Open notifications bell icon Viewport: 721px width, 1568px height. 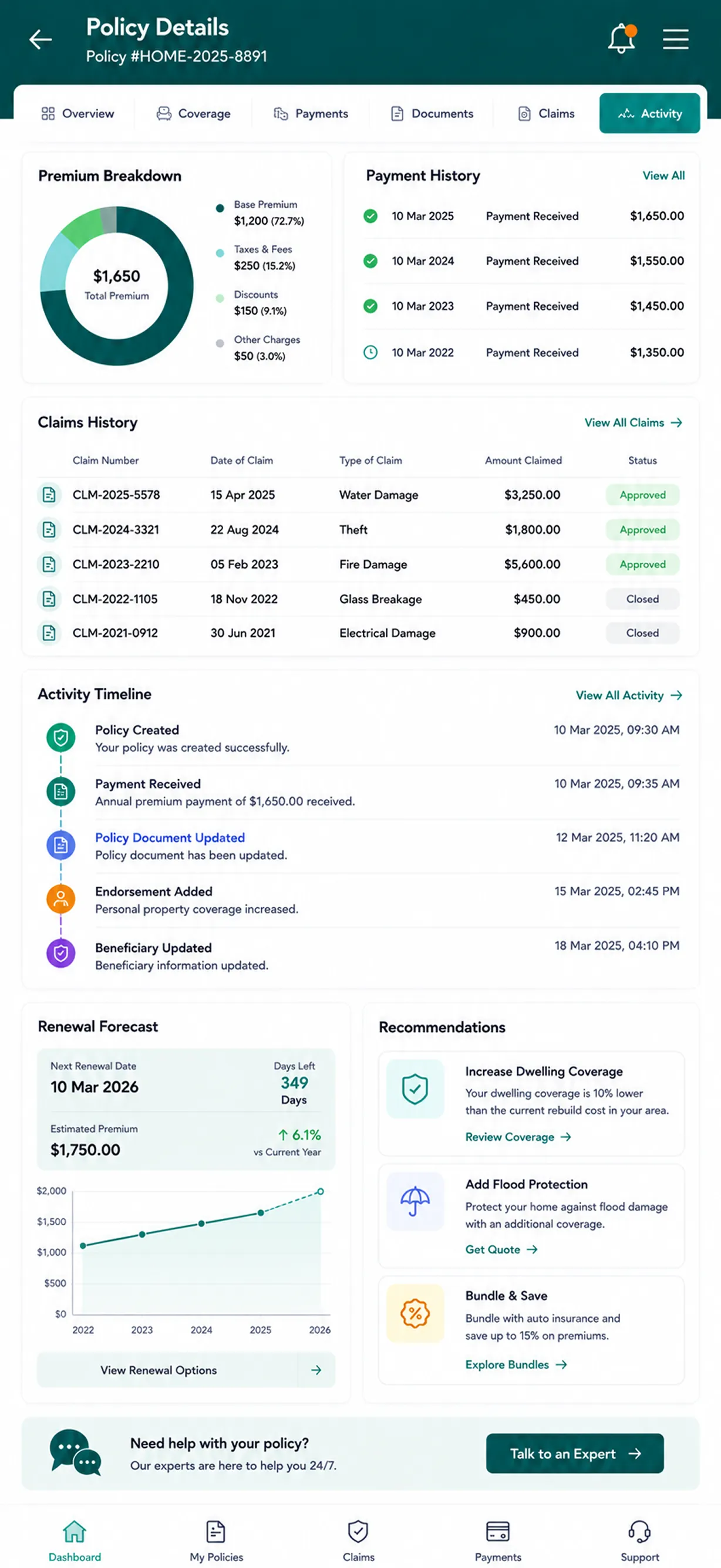[622, 38]
